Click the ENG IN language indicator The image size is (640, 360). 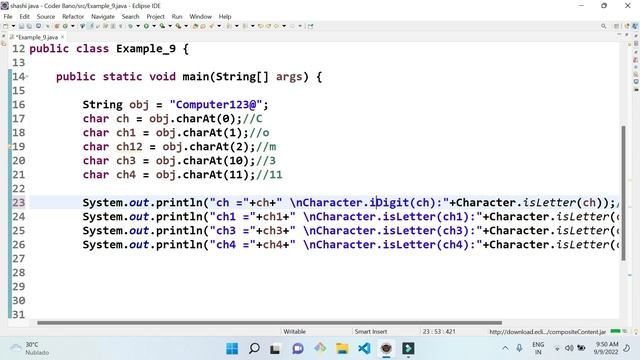coord(538,348)
